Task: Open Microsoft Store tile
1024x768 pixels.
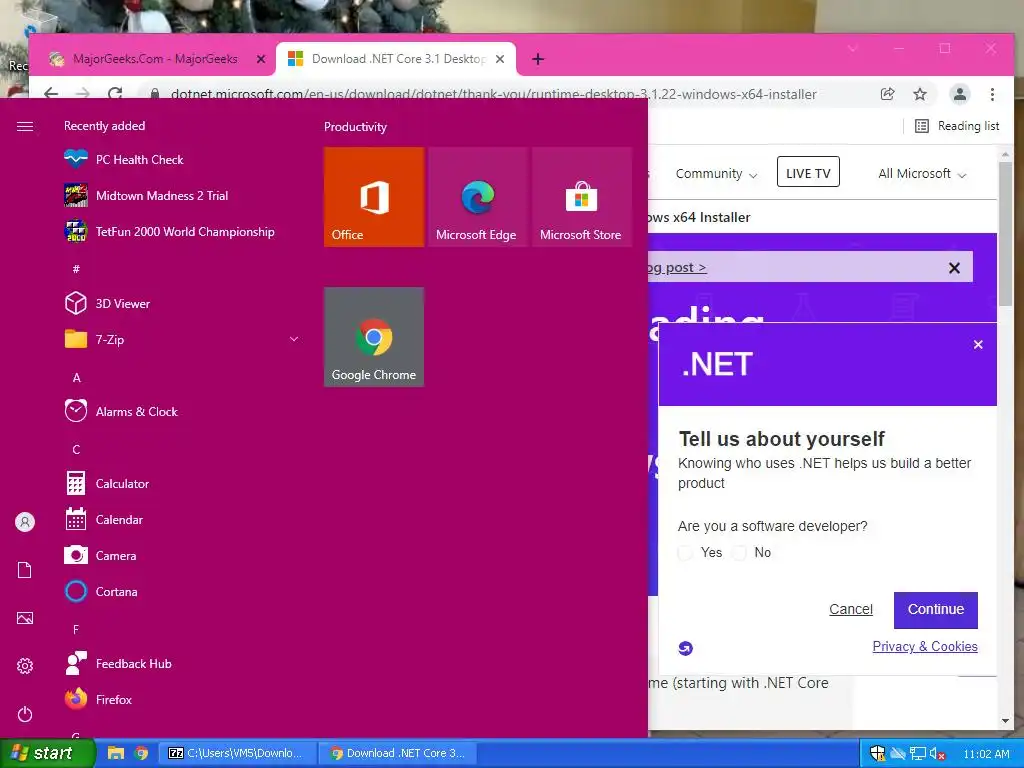Action: [x=582, y=197]
